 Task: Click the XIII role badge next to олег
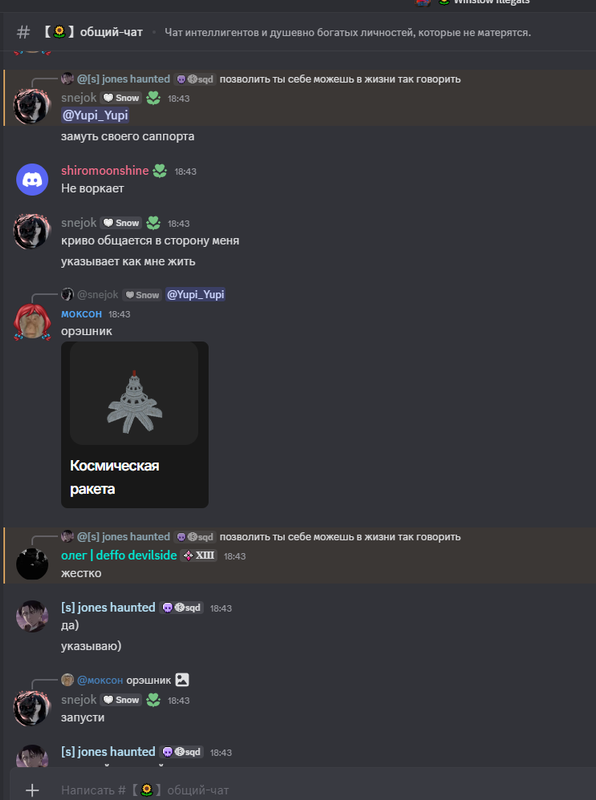click(199, 556)
